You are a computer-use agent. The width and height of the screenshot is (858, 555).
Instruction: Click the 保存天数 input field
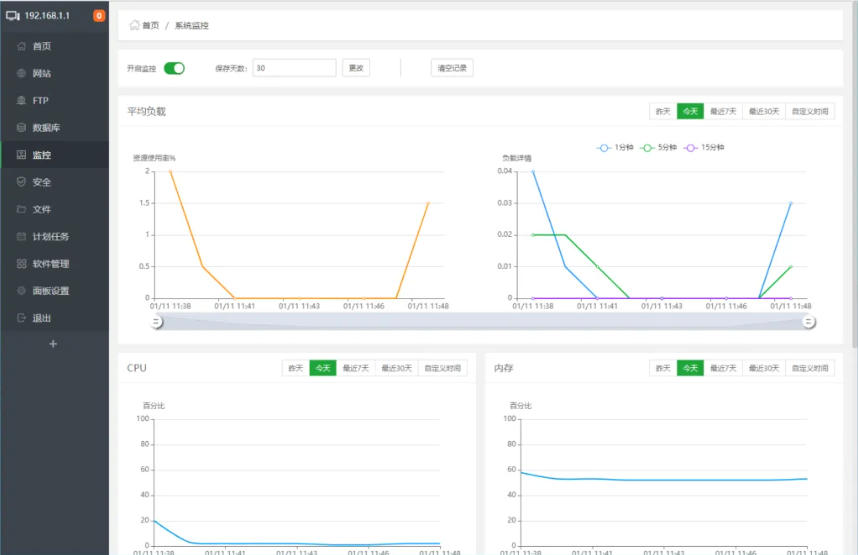point(293,68)
